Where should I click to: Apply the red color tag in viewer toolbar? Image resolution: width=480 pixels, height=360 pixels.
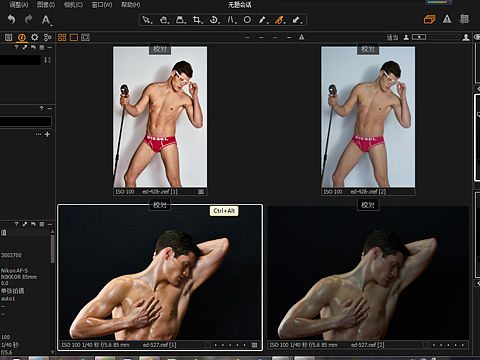[247, 38]
